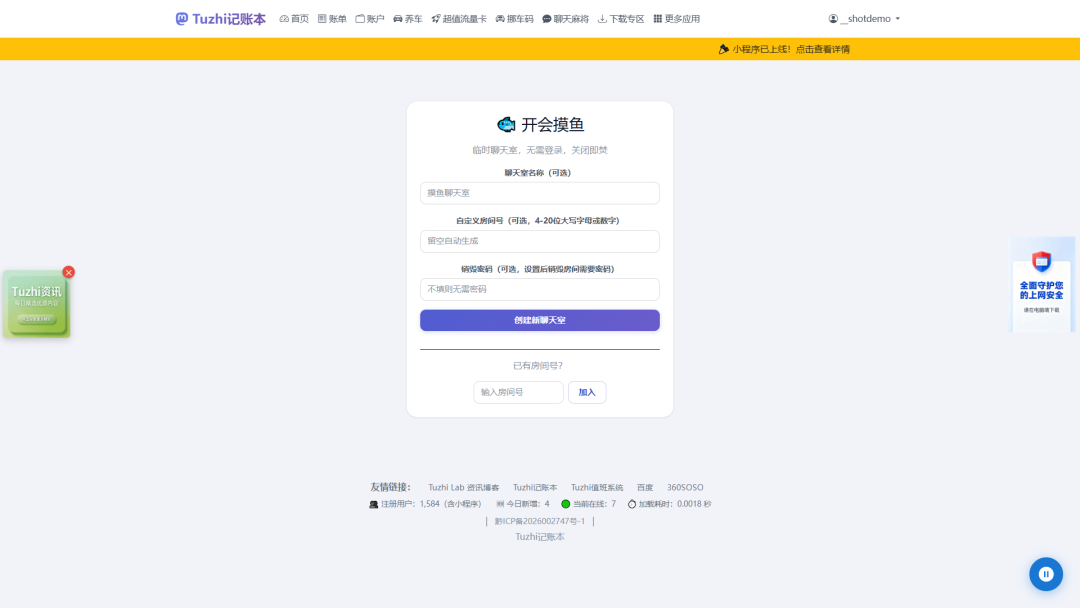1080x608 pixels.
Task: Focus the 自定义房间号 input field
Action: tap(539, 241)
